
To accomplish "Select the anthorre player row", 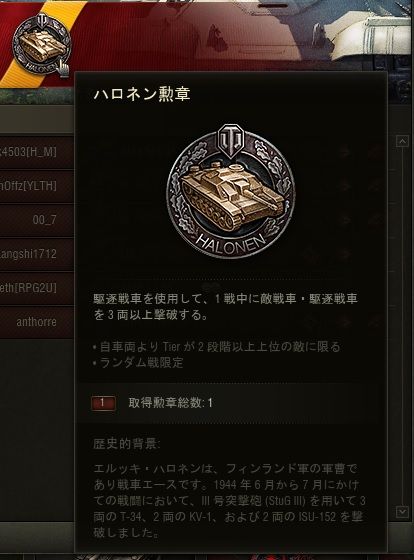I will [37, 322].
